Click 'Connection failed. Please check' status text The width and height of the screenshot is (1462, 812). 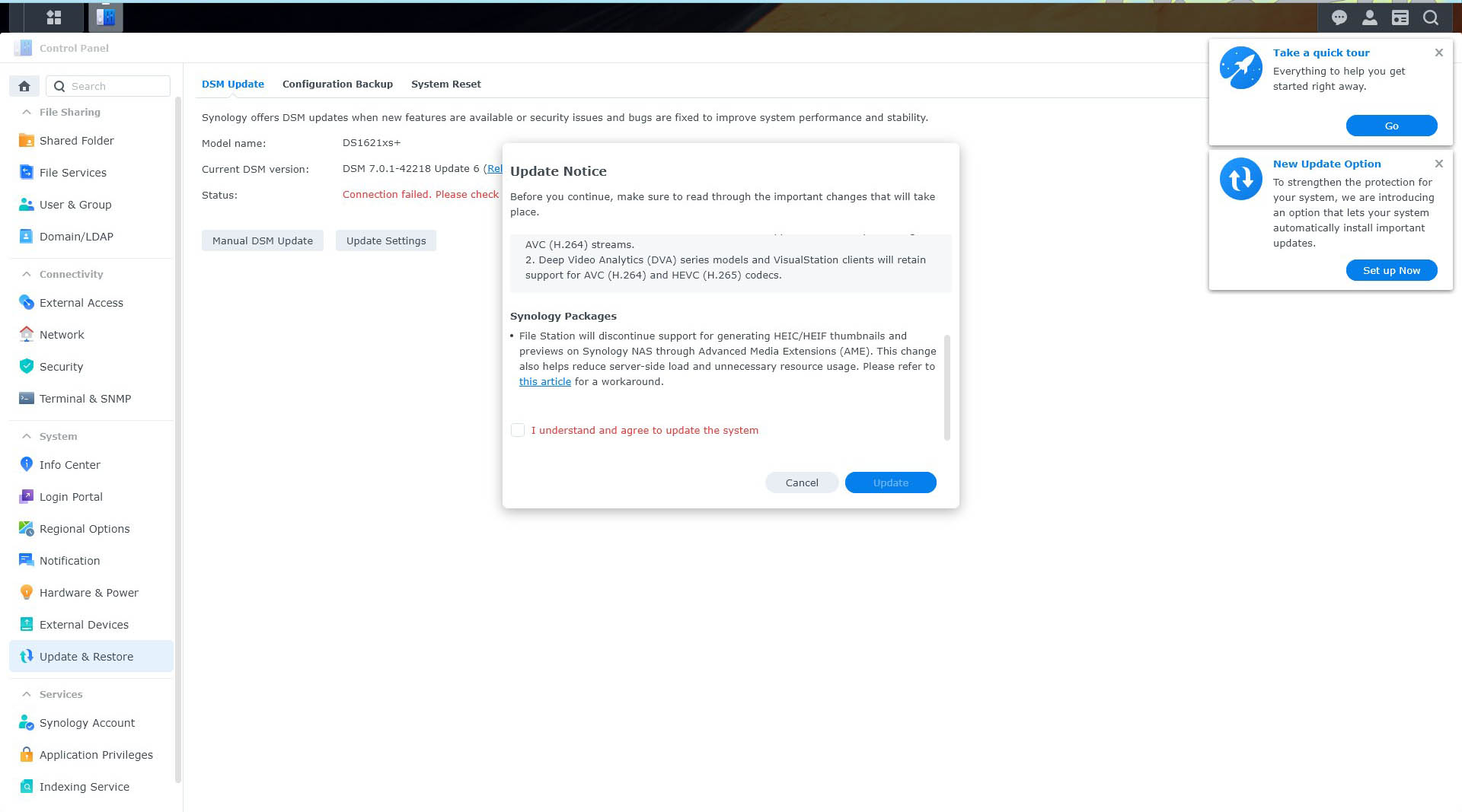pos(420,195)
